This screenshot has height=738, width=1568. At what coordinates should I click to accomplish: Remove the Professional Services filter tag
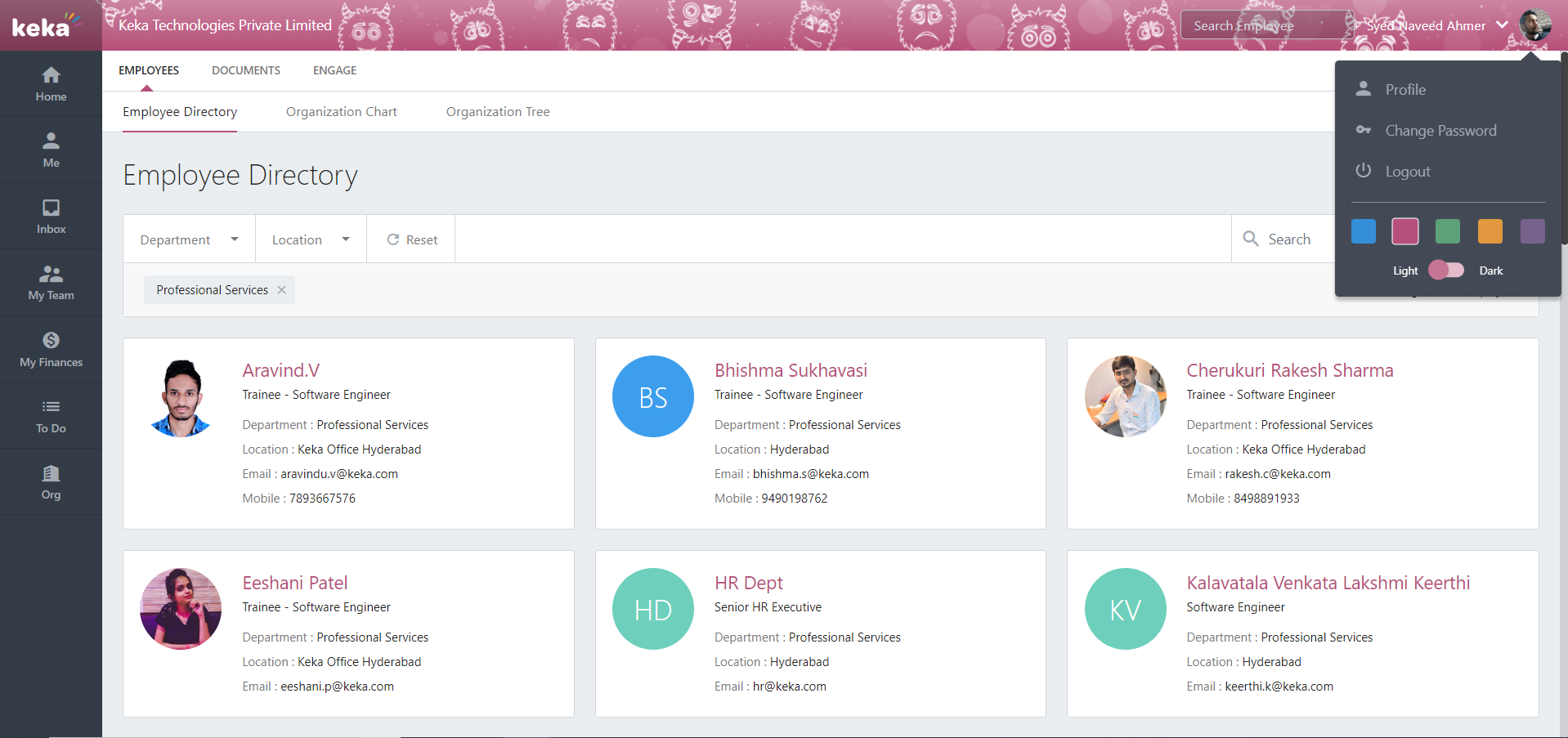coord(281,290)
